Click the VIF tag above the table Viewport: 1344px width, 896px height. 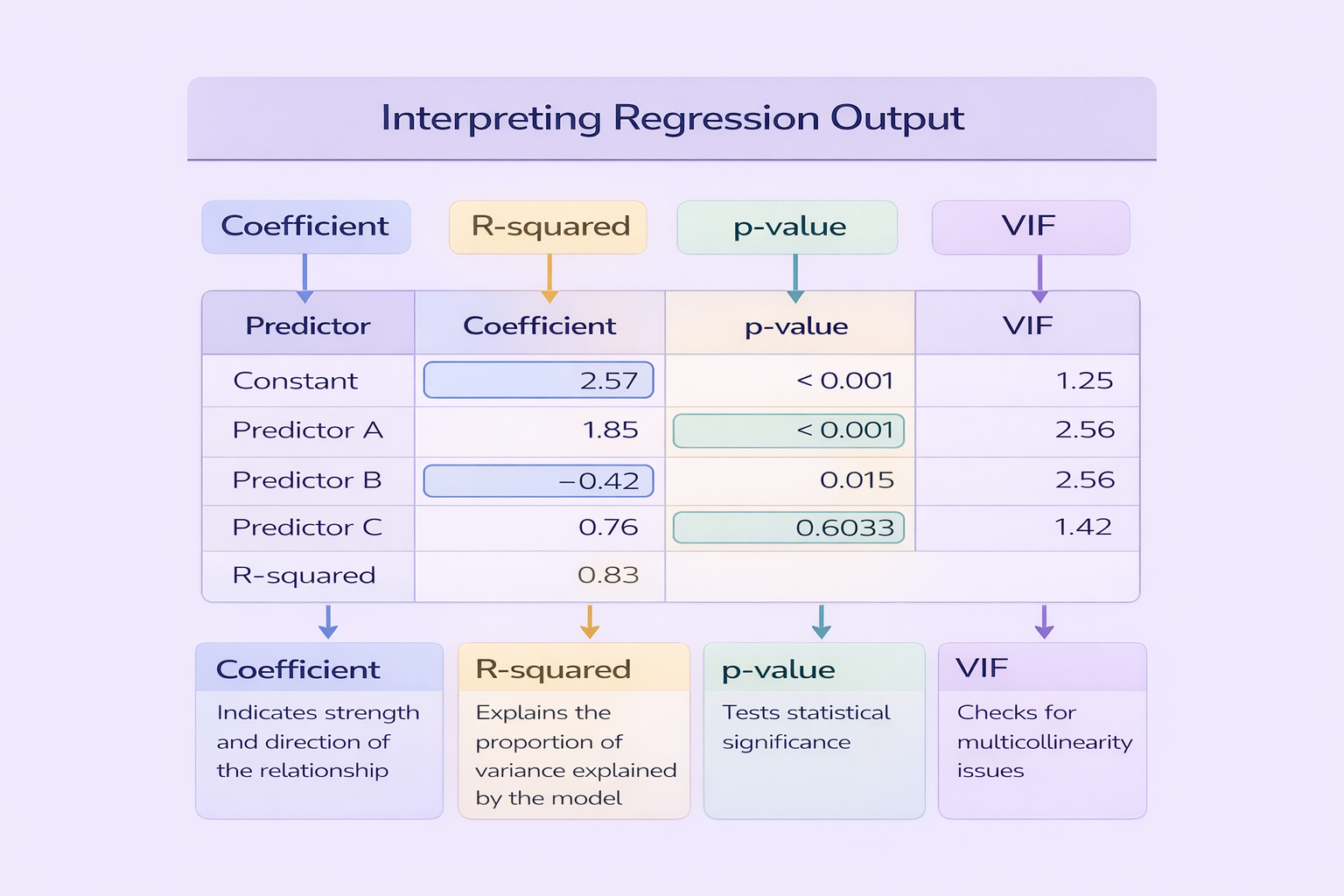pos(1030,227)
